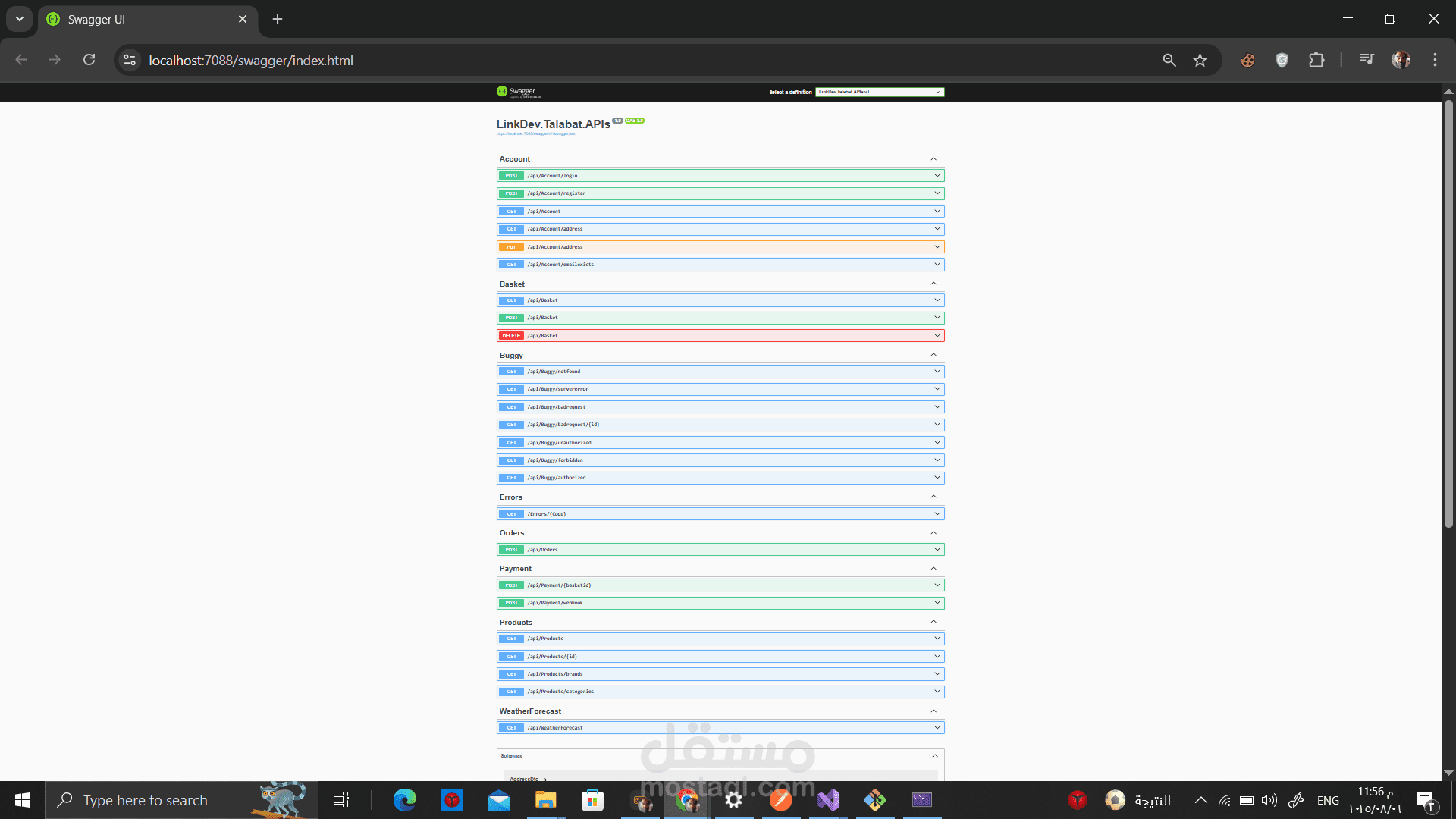
Task: Open the Mail app from the taskbar
Action: (499, 800)
